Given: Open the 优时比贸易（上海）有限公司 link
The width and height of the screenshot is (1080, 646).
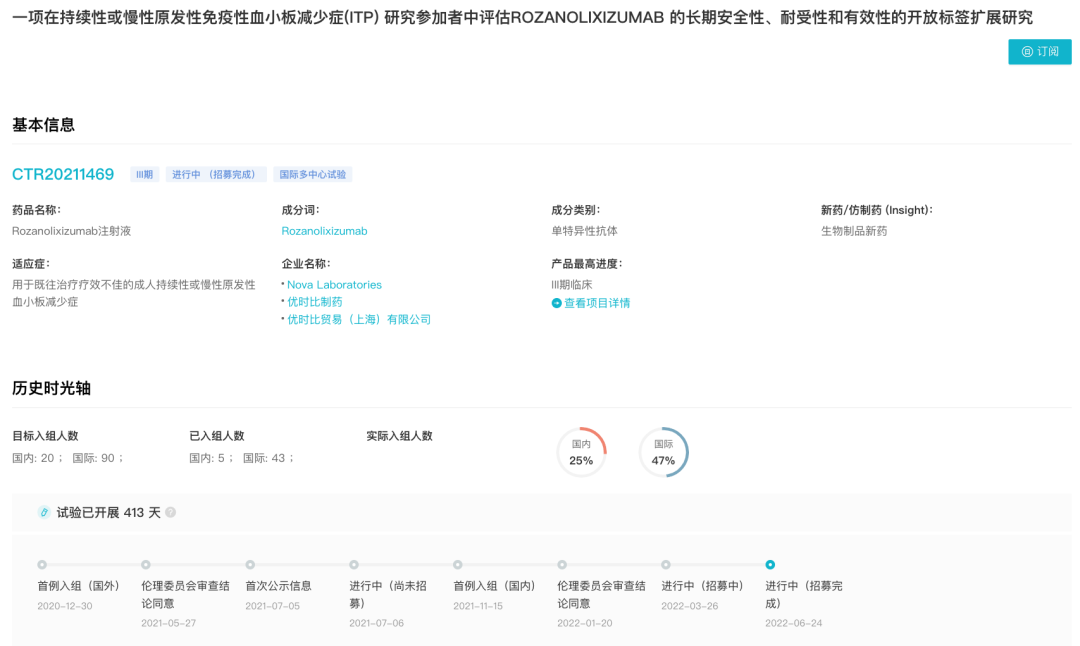Looking at the screenshot, I should (359, 319).
